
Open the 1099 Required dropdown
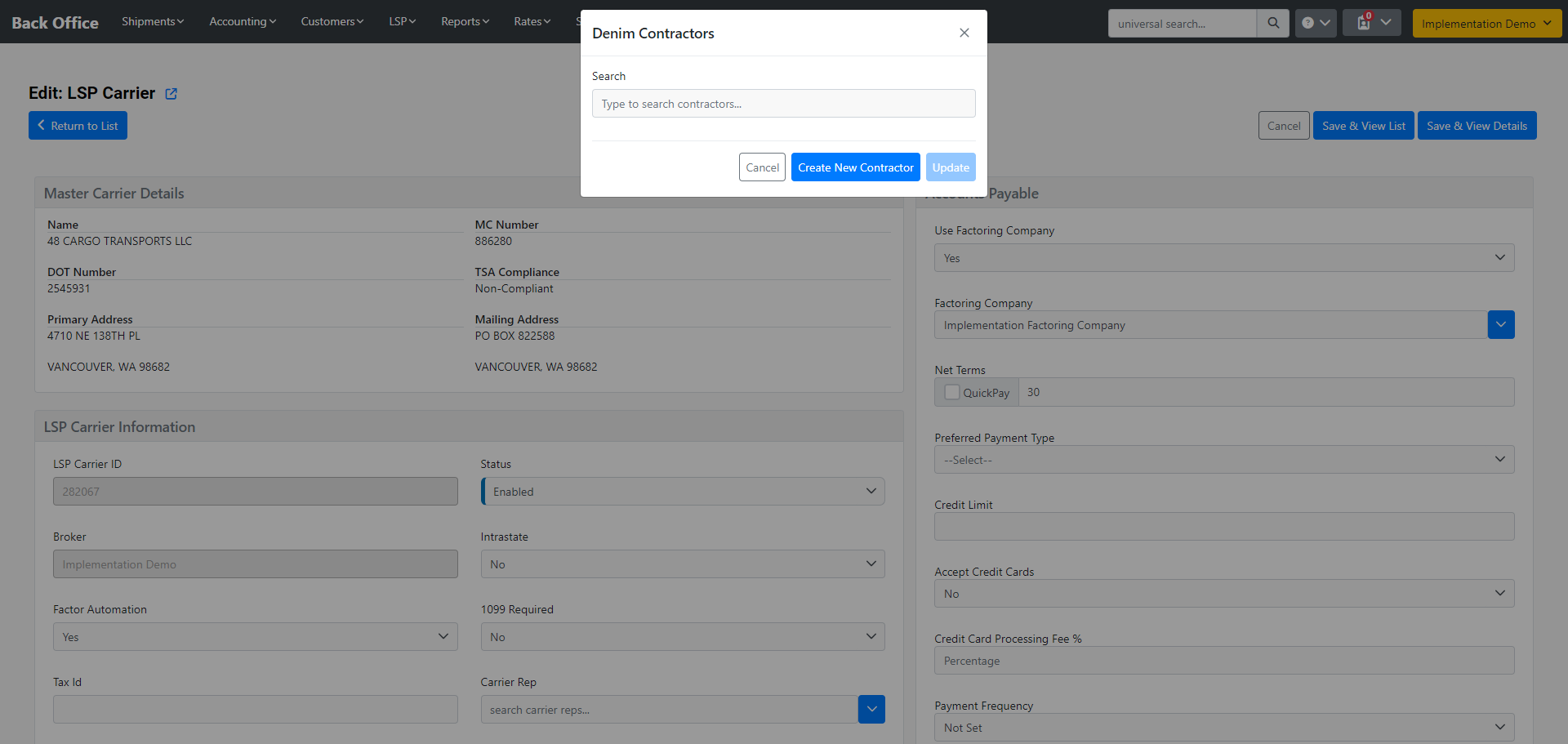[x=683, y=637]
